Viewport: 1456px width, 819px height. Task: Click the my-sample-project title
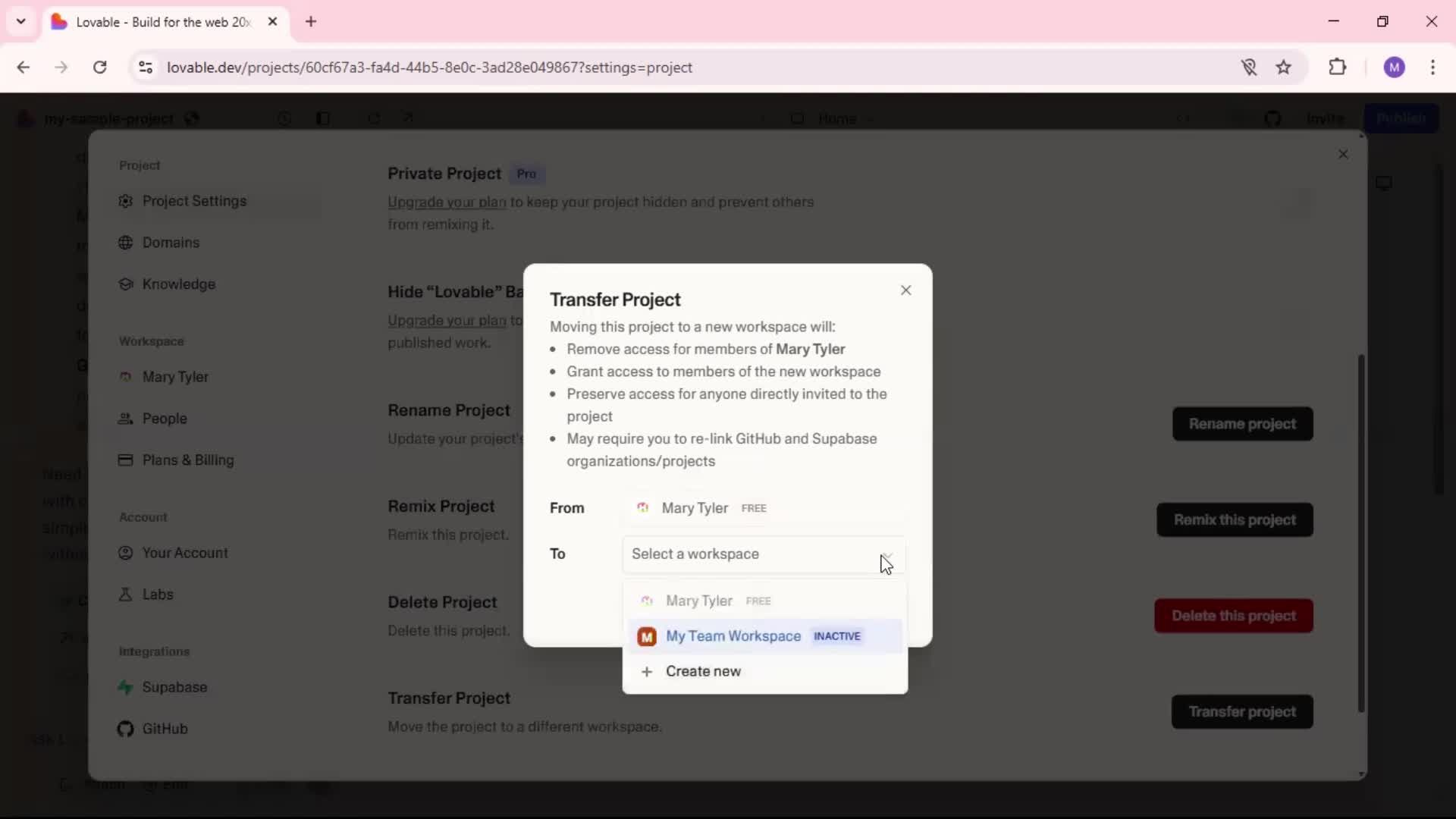tap(109, 119)
